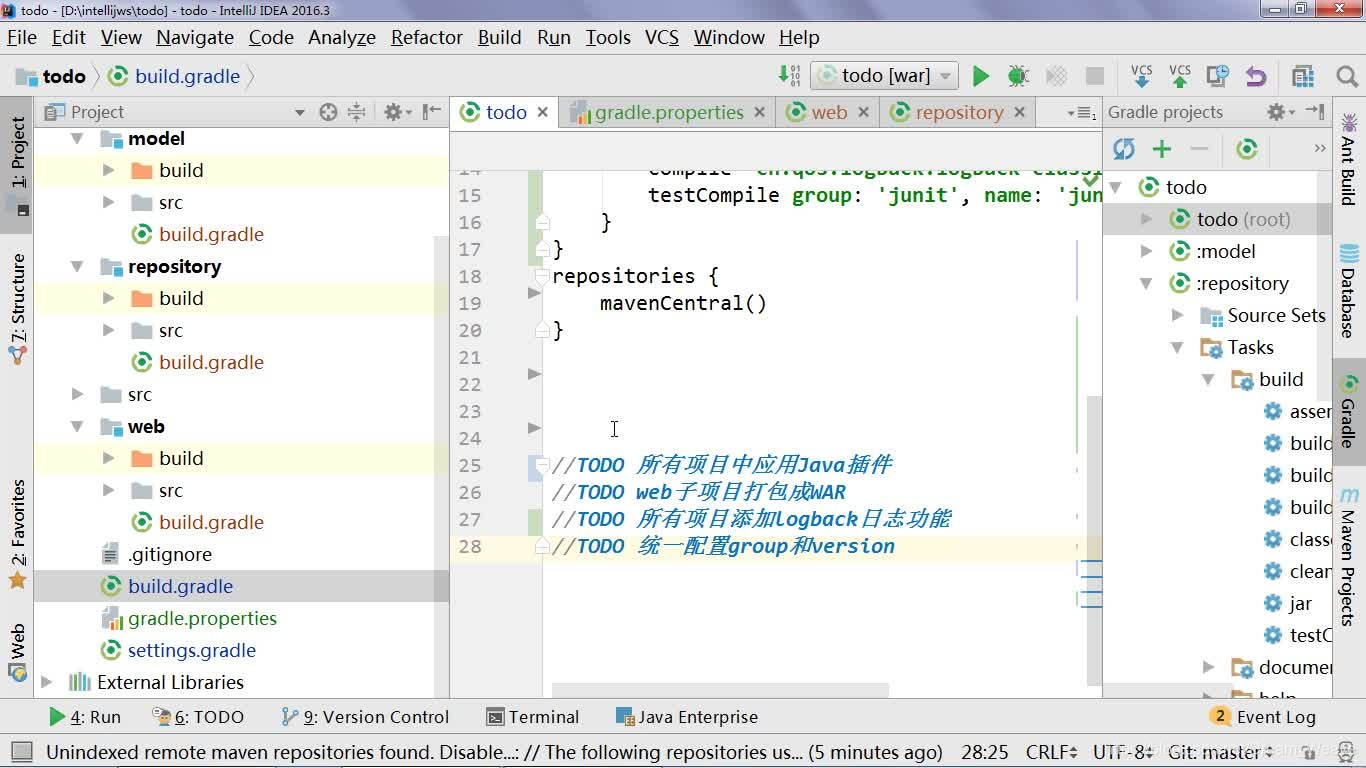Execute Gradle task icon in Gradle panel
The image size is (1366, 768).
click(1246, 149)
